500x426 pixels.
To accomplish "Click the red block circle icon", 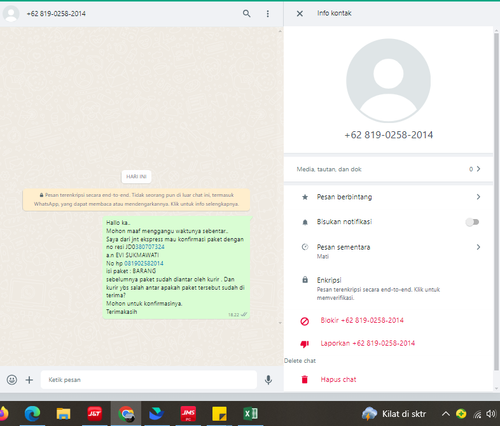I will [x=305, y=321].
